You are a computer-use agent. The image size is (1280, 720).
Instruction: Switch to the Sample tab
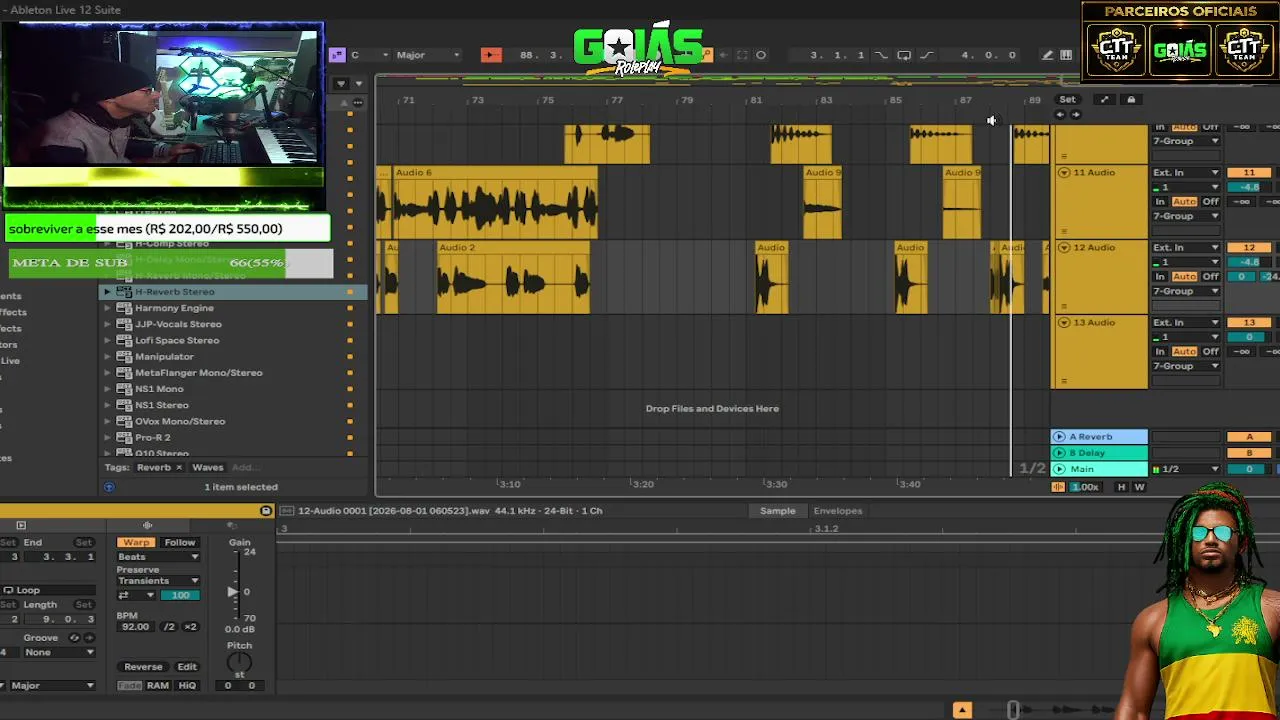pyautogui.click(x=777, y=511)
